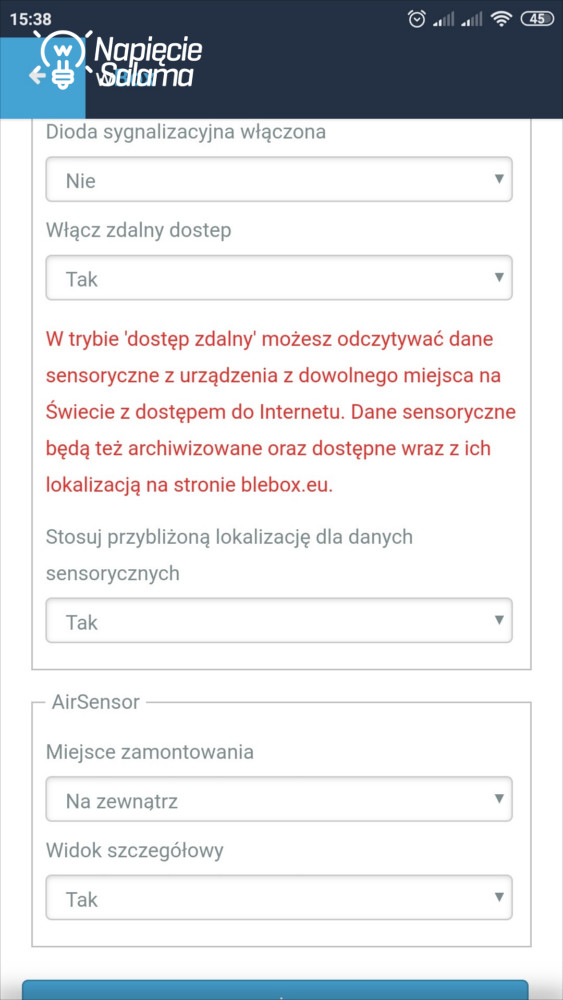The width and height of the screenshot is (563, 1000).
Task: Click the arrow on the Nie dropdown
Action: click(499, 179)
